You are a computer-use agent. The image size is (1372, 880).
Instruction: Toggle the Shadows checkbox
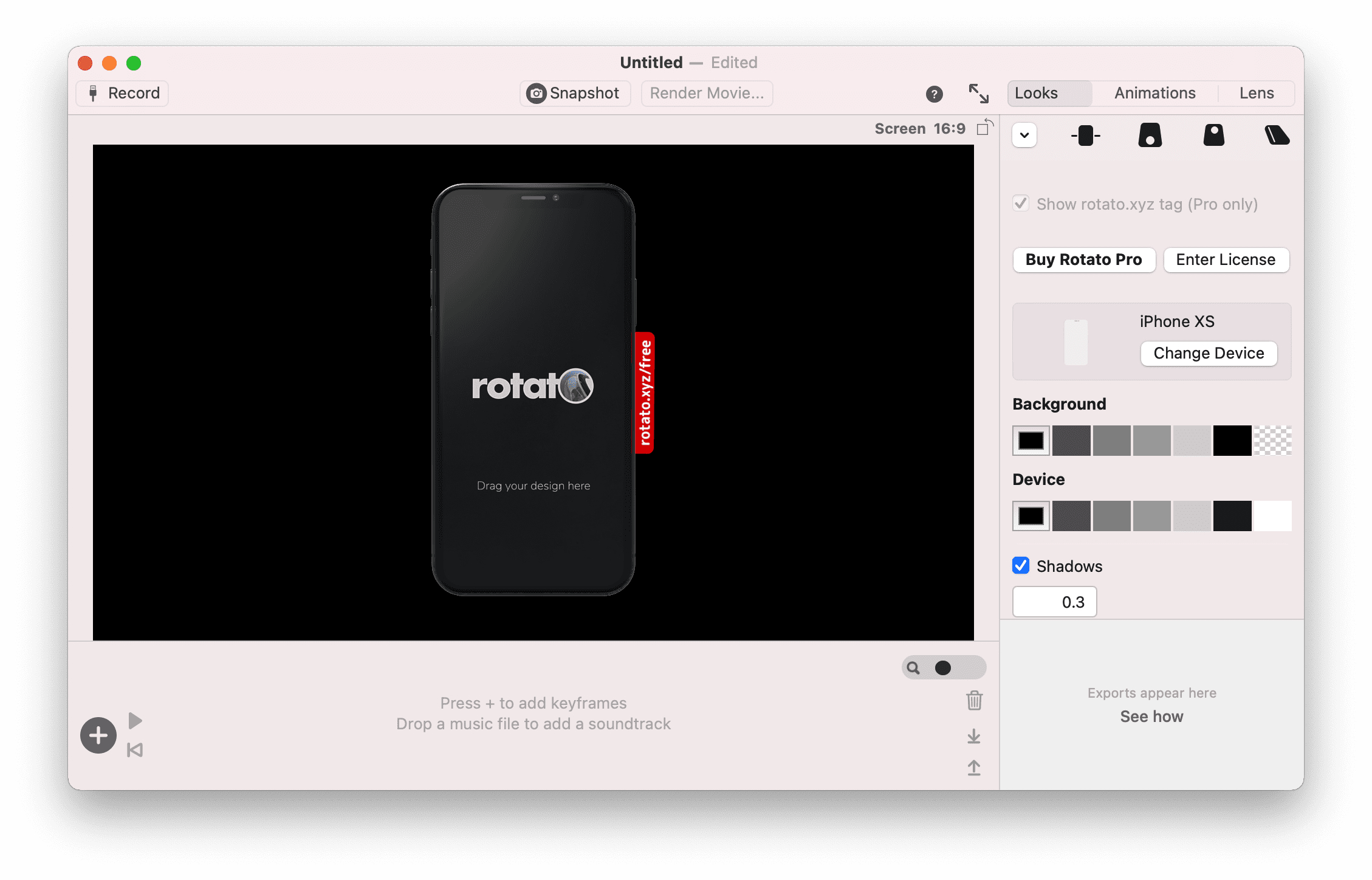pyautogui.click(x=1021, y=566)
